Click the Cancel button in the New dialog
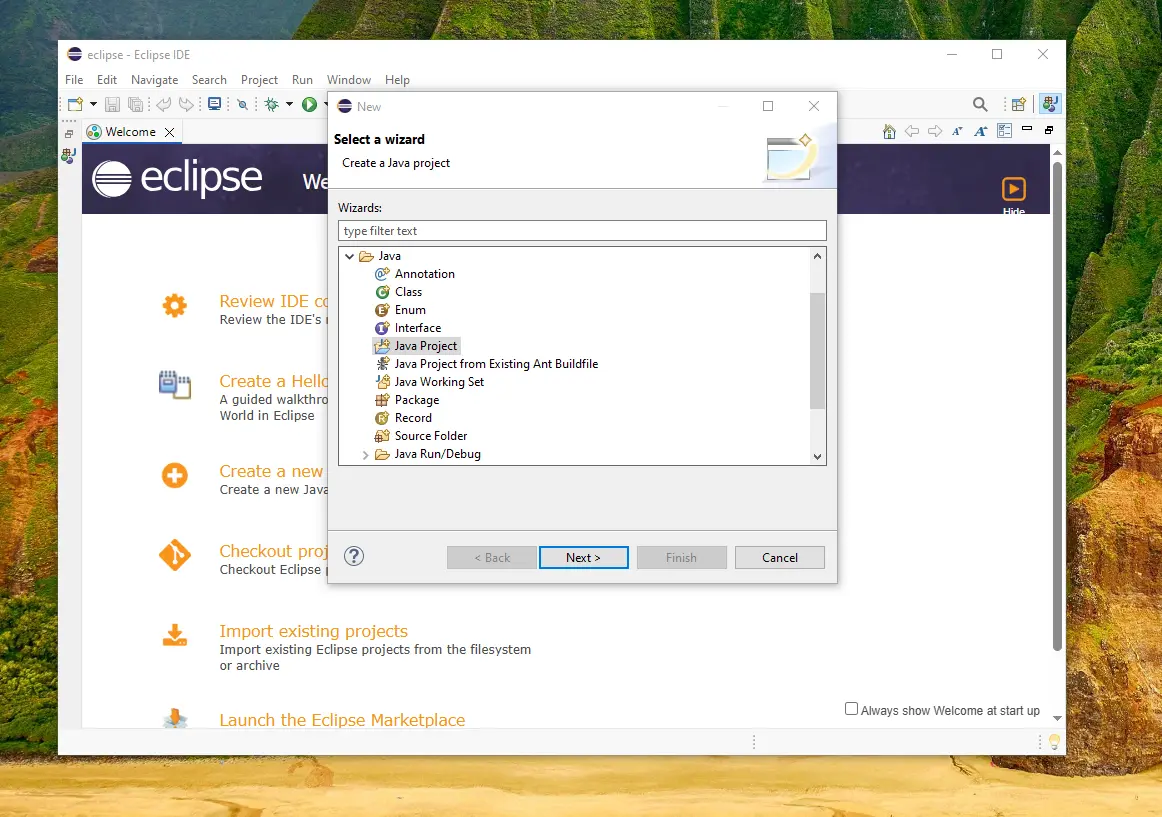 [x=780, y=558]
